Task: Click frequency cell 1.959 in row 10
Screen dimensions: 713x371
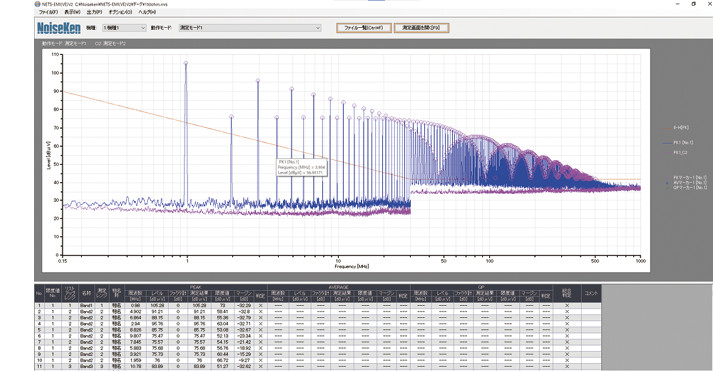Action: [x=135, y=360]
